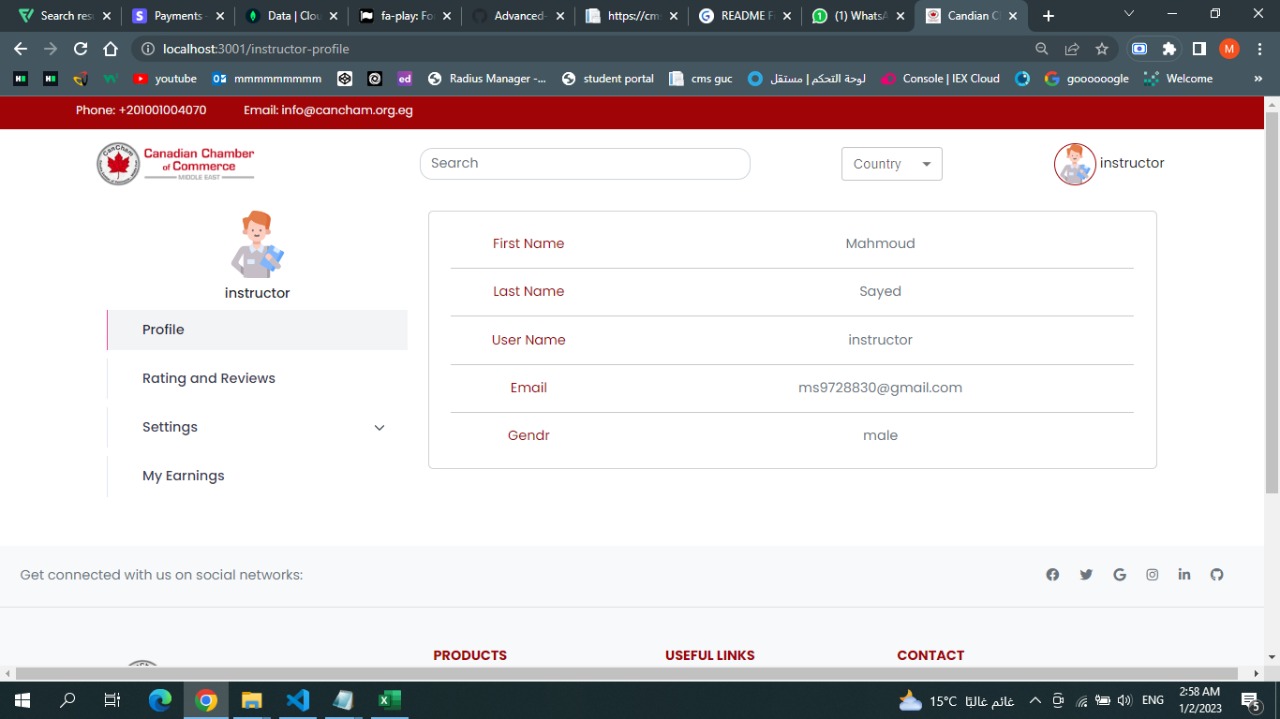Image resolution: width=1280 pixels, height=719 pixels.
Task: Click the instructor avatar in the top right
Action: (1074, 163)
